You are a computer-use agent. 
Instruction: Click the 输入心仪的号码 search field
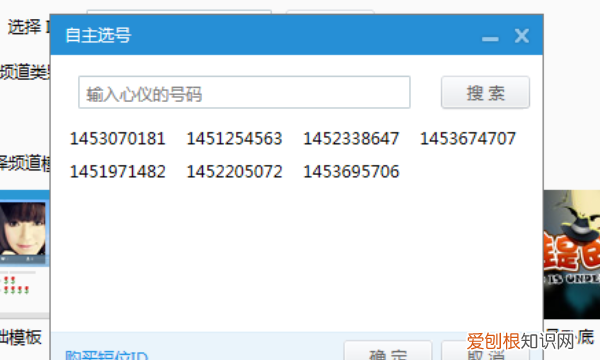pos(244,92)
